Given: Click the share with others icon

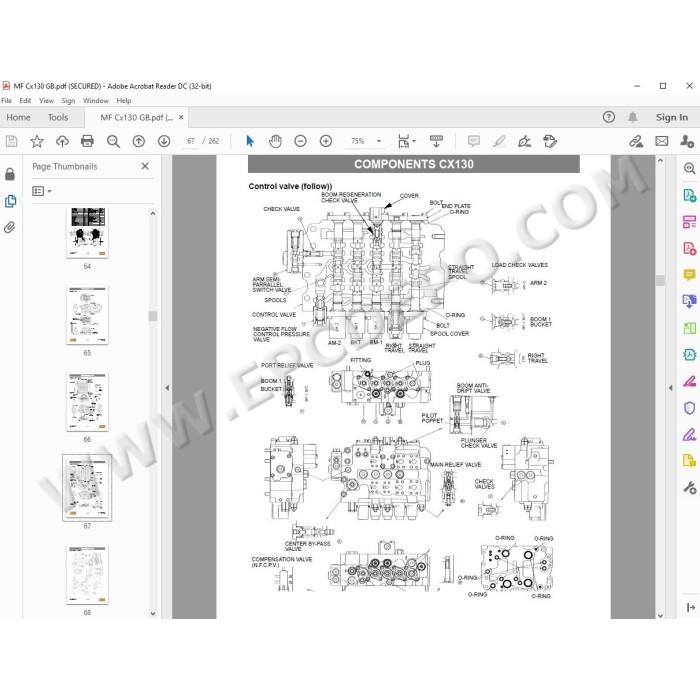Looking at the screenshot, I should coord(687,142).
